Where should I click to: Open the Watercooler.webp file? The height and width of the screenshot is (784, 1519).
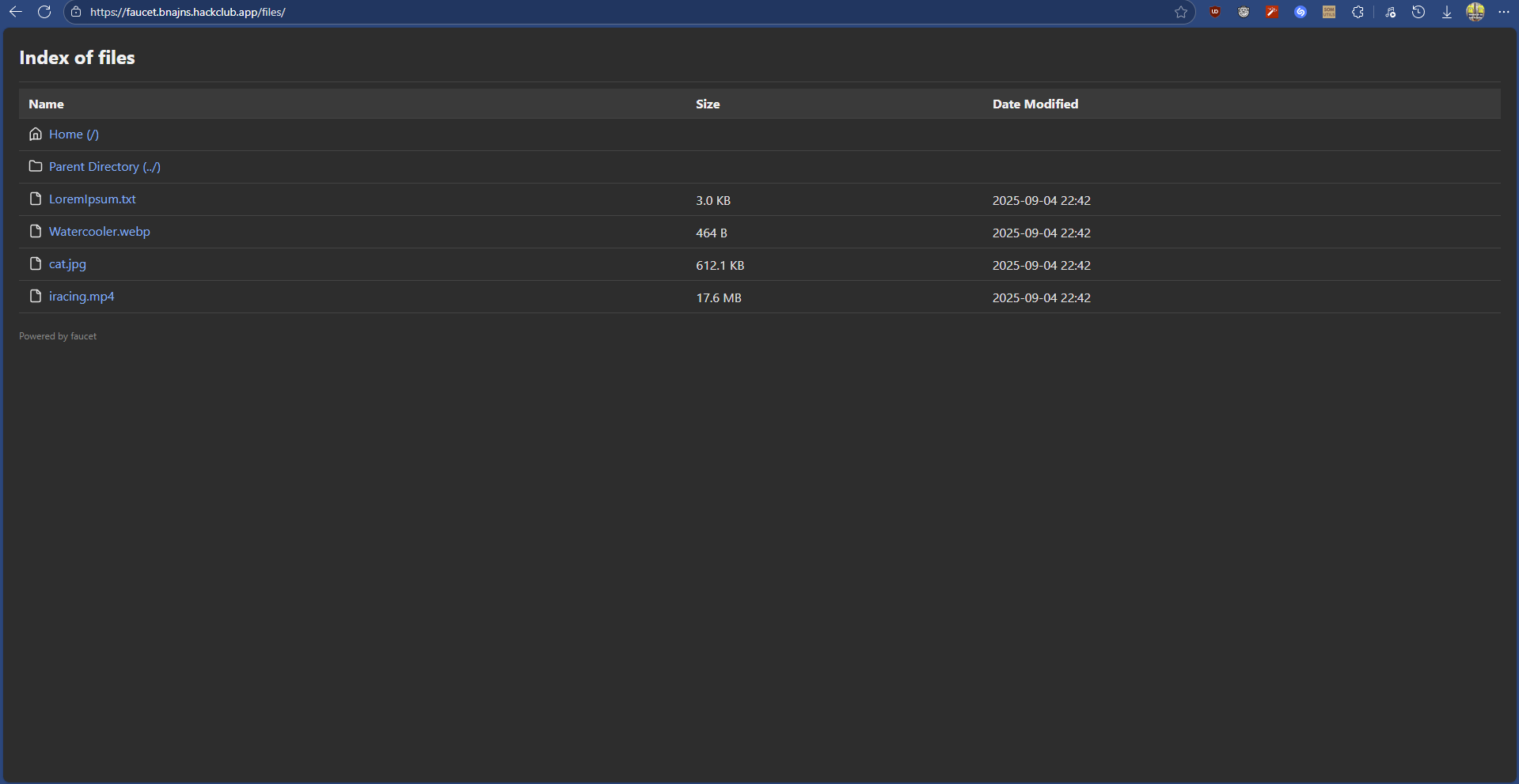(99, 232)
